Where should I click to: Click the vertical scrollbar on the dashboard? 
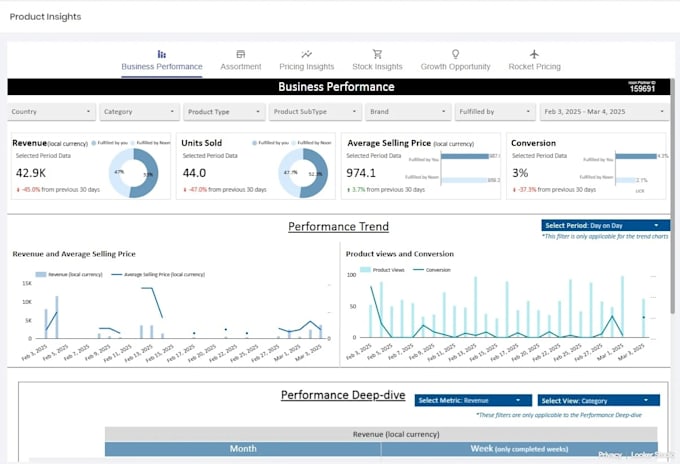coord(673,195)
